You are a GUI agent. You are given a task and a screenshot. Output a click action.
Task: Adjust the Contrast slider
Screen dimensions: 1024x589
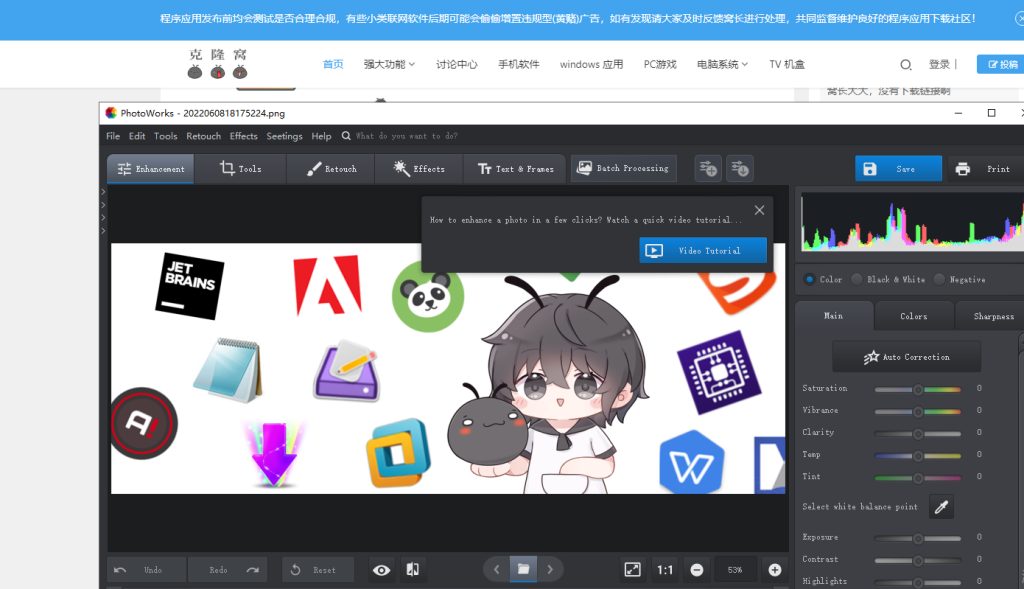(918, 560)
